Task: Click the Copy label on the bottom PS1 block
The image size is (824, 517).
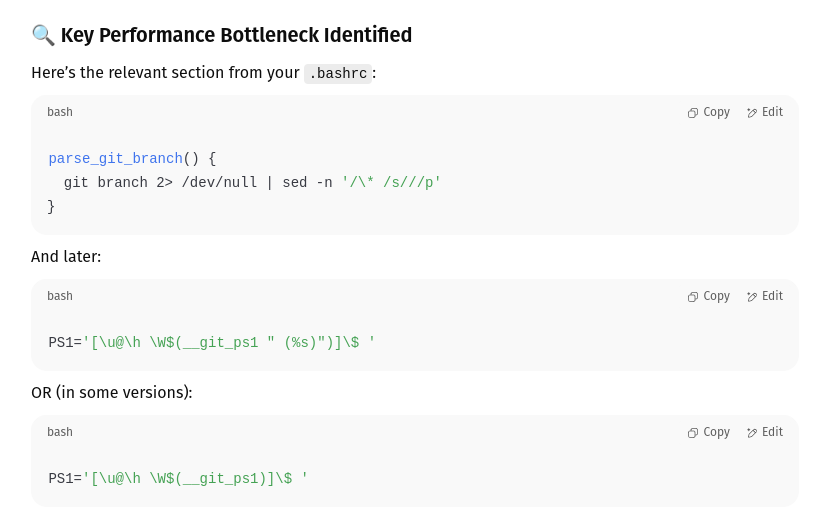Action: pos(716,432)
